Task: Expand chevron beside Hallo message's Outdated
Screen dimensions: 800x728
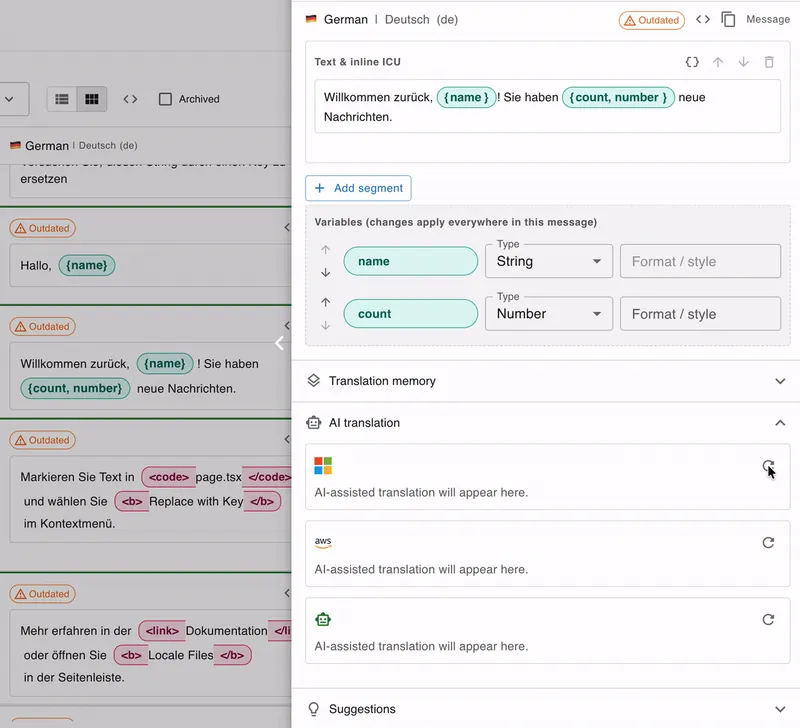Action: (287, 227)
